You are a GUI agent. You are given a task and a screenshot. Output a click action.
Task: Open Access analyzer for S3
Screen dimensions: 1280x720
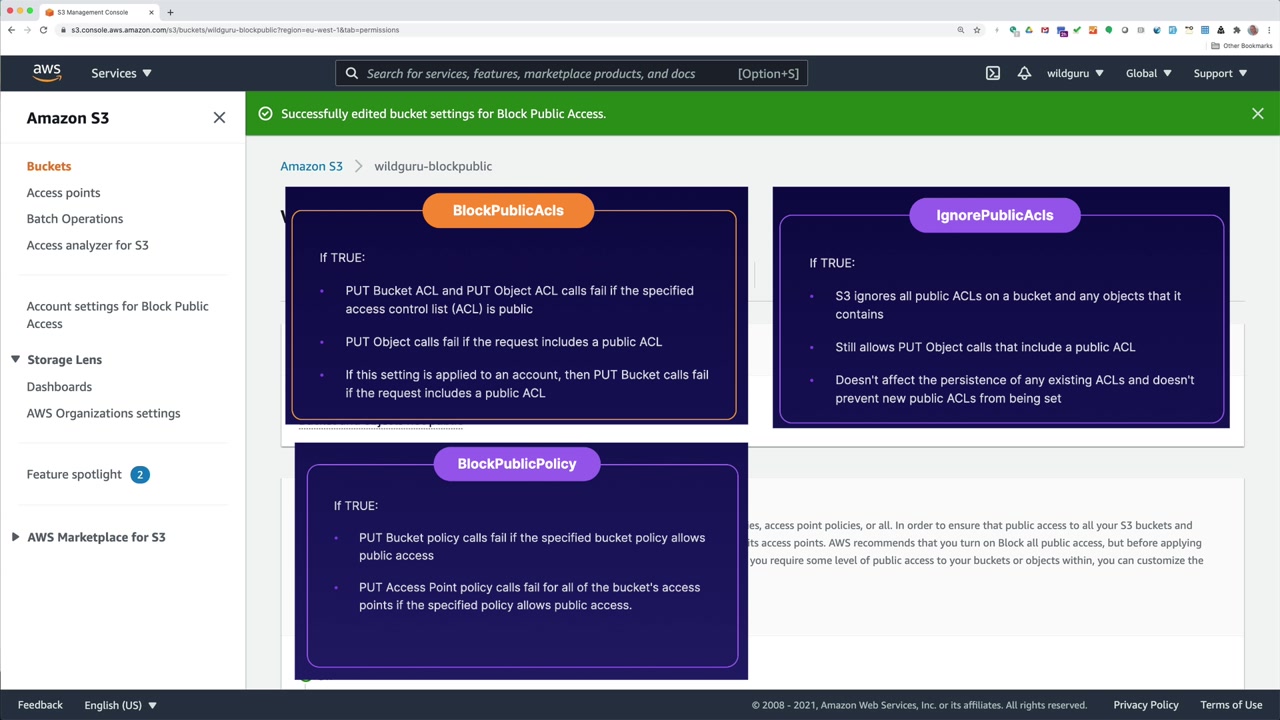click(87, 245)
